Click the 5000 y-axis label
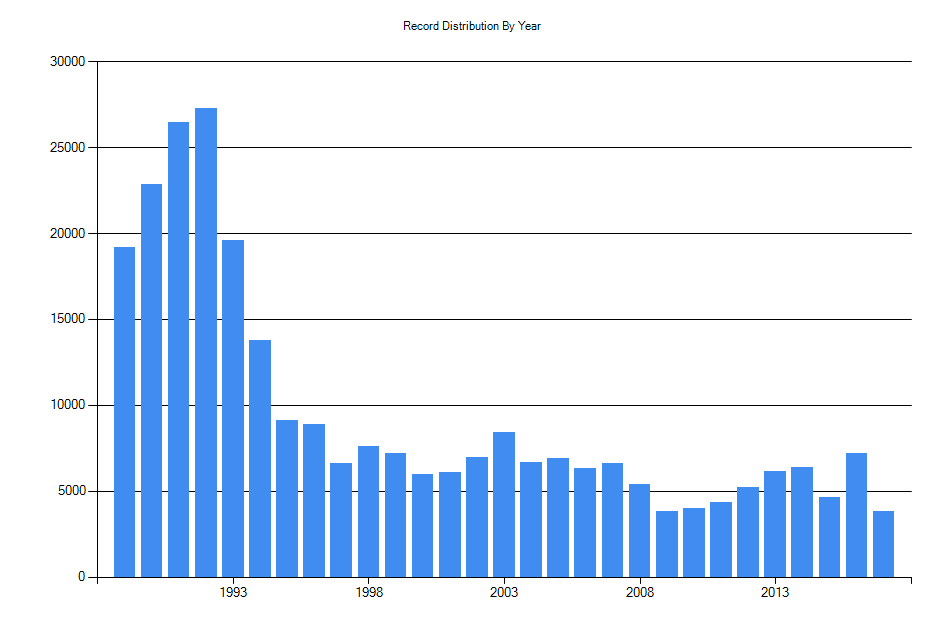 [x=72, y=491]
